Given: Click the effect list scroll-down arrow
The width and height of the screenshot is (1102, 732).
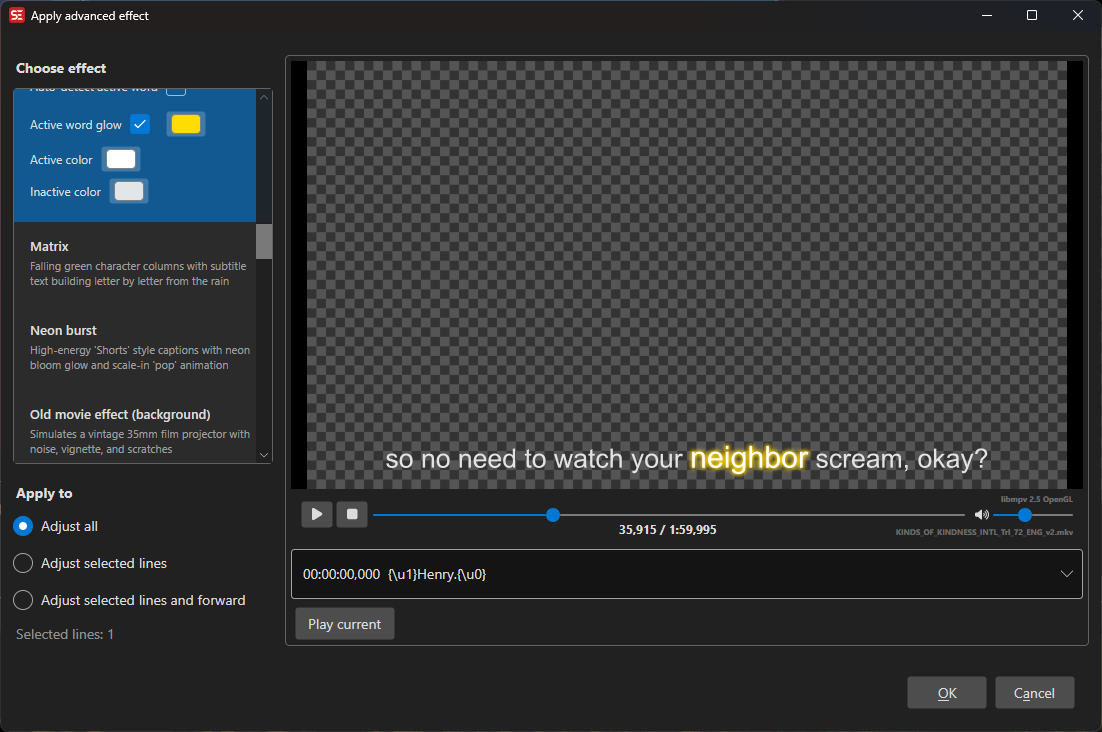Looking at the screenshot, I should point(264,454).
